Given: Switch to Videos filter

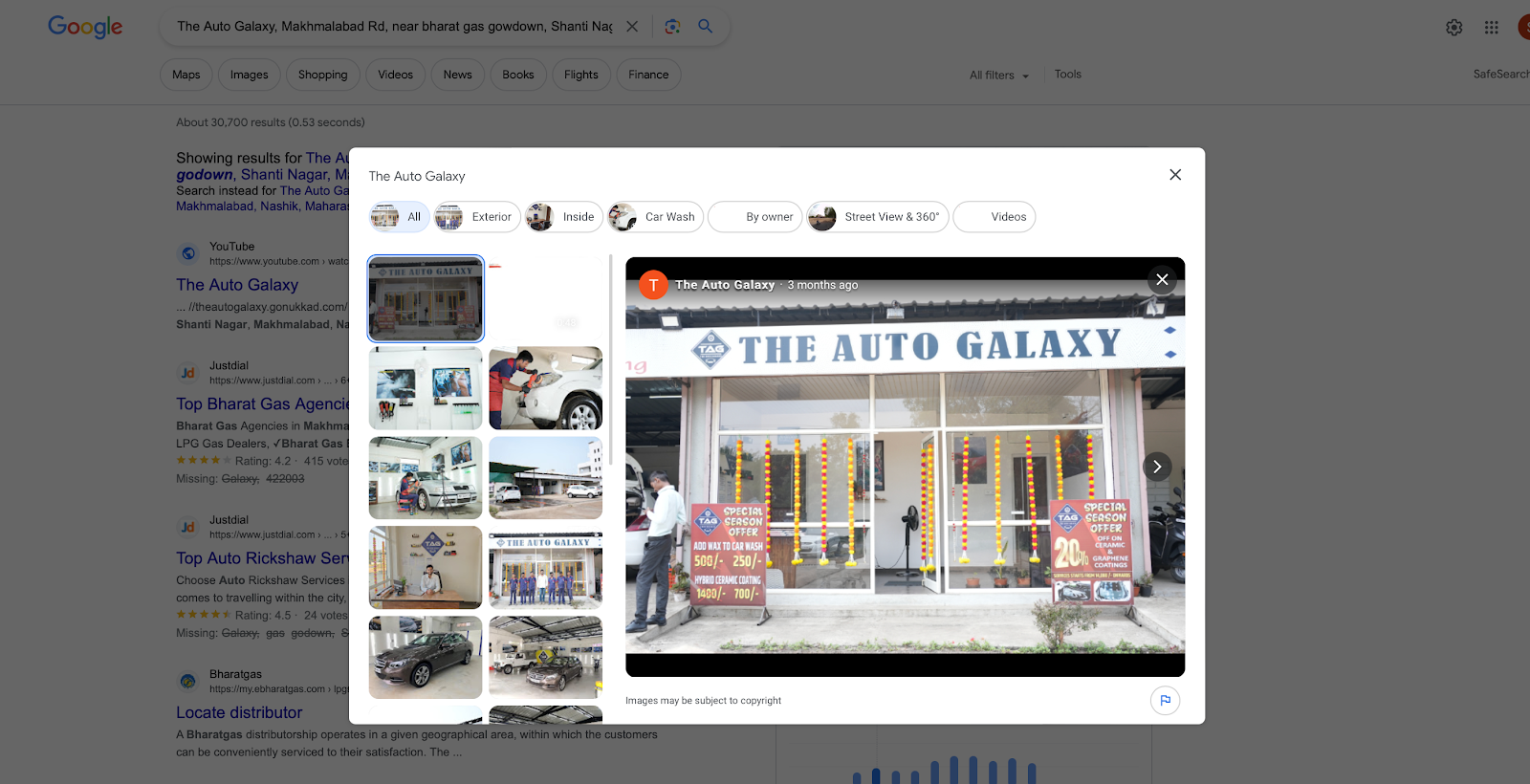Looking at the screenshot, I should click(x=994, y=217).
